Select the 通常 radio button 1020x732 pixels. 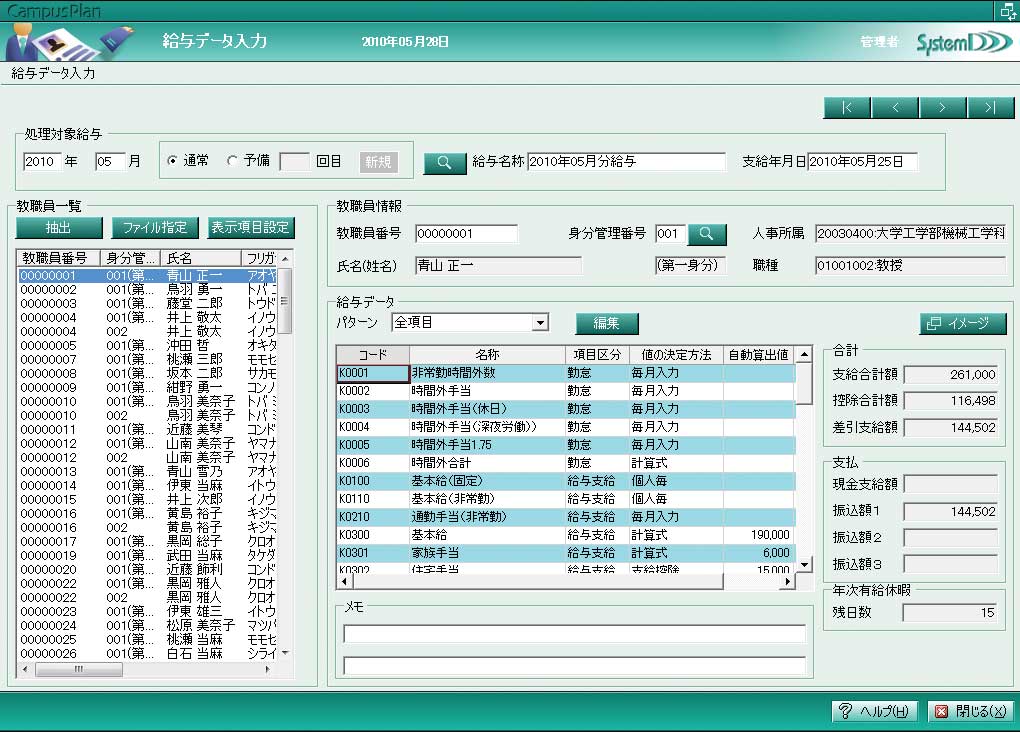coord(173,161)
